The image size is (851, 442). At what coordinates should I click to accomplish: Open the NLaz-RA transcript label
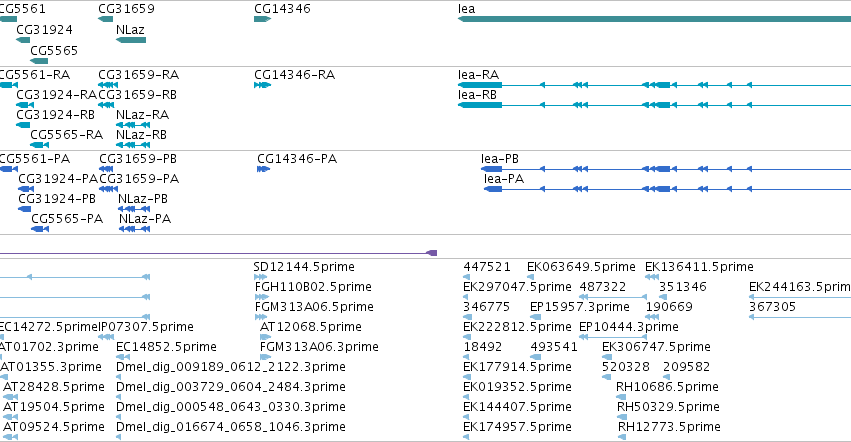click(142, 115)
